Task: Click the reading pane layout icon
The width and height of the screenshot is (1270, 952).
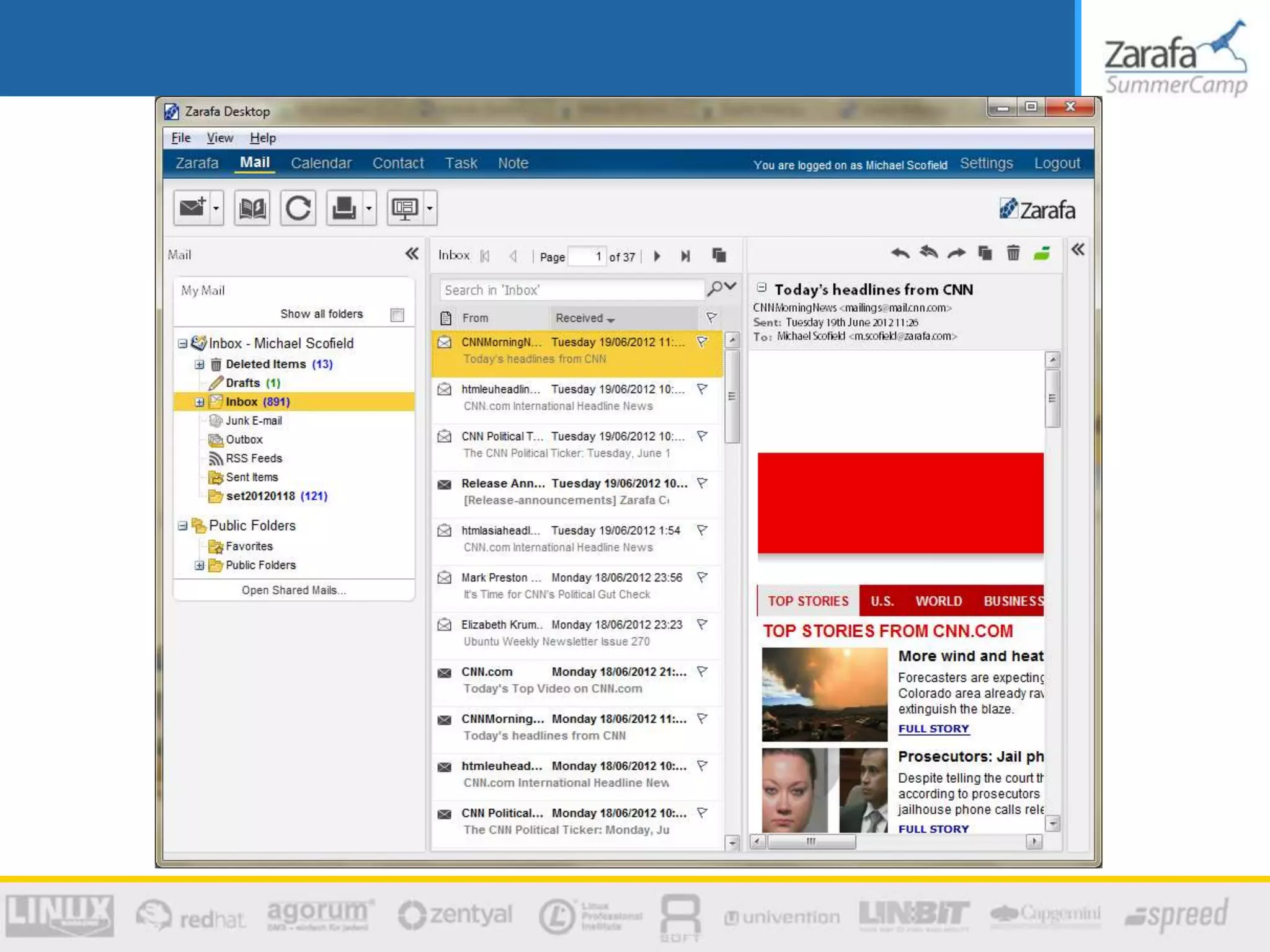Action: pos(404,208)
